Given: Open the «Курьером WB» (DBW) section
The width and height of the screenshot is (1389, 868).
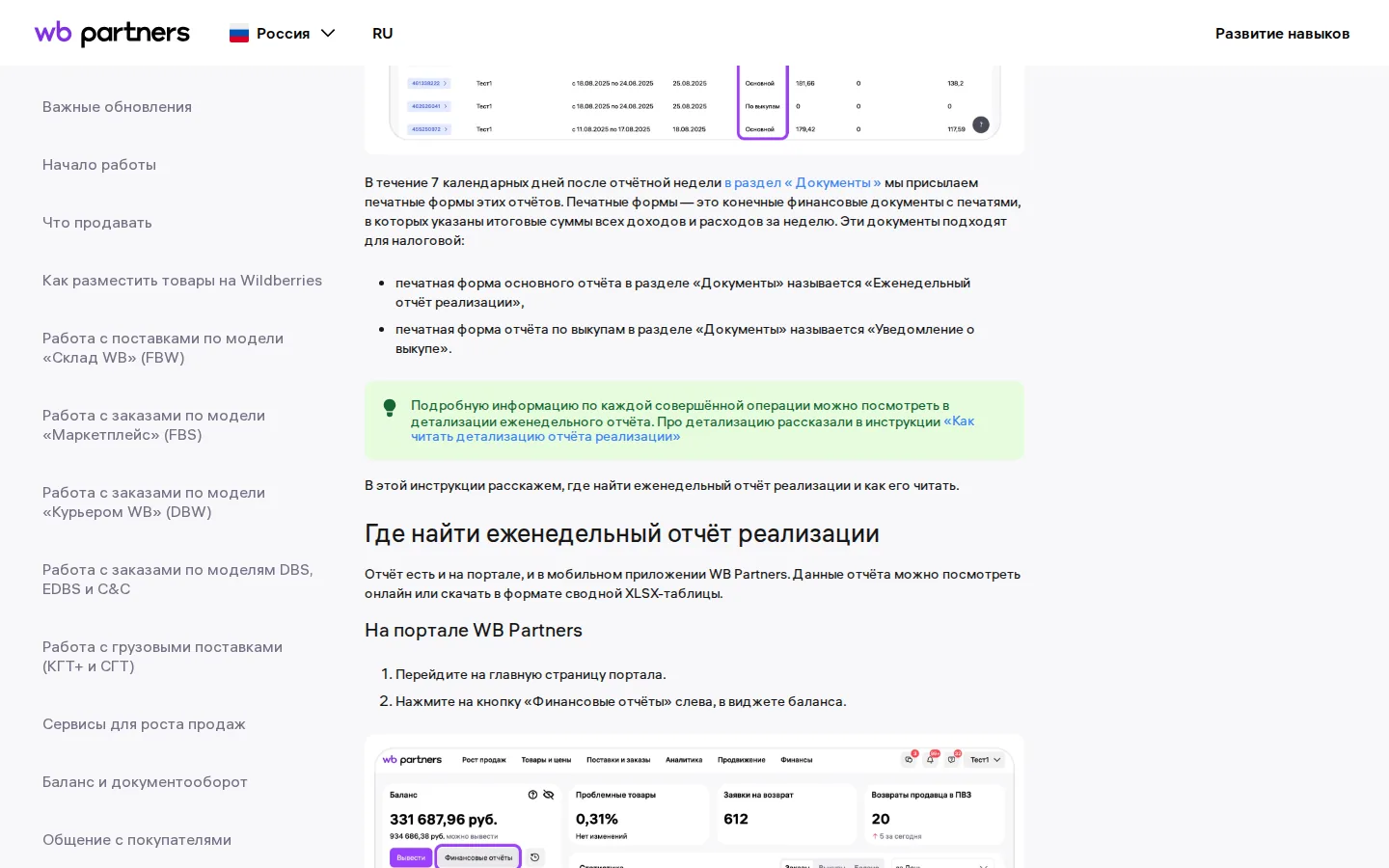Looking at the screenshot, I should (153, 502).
